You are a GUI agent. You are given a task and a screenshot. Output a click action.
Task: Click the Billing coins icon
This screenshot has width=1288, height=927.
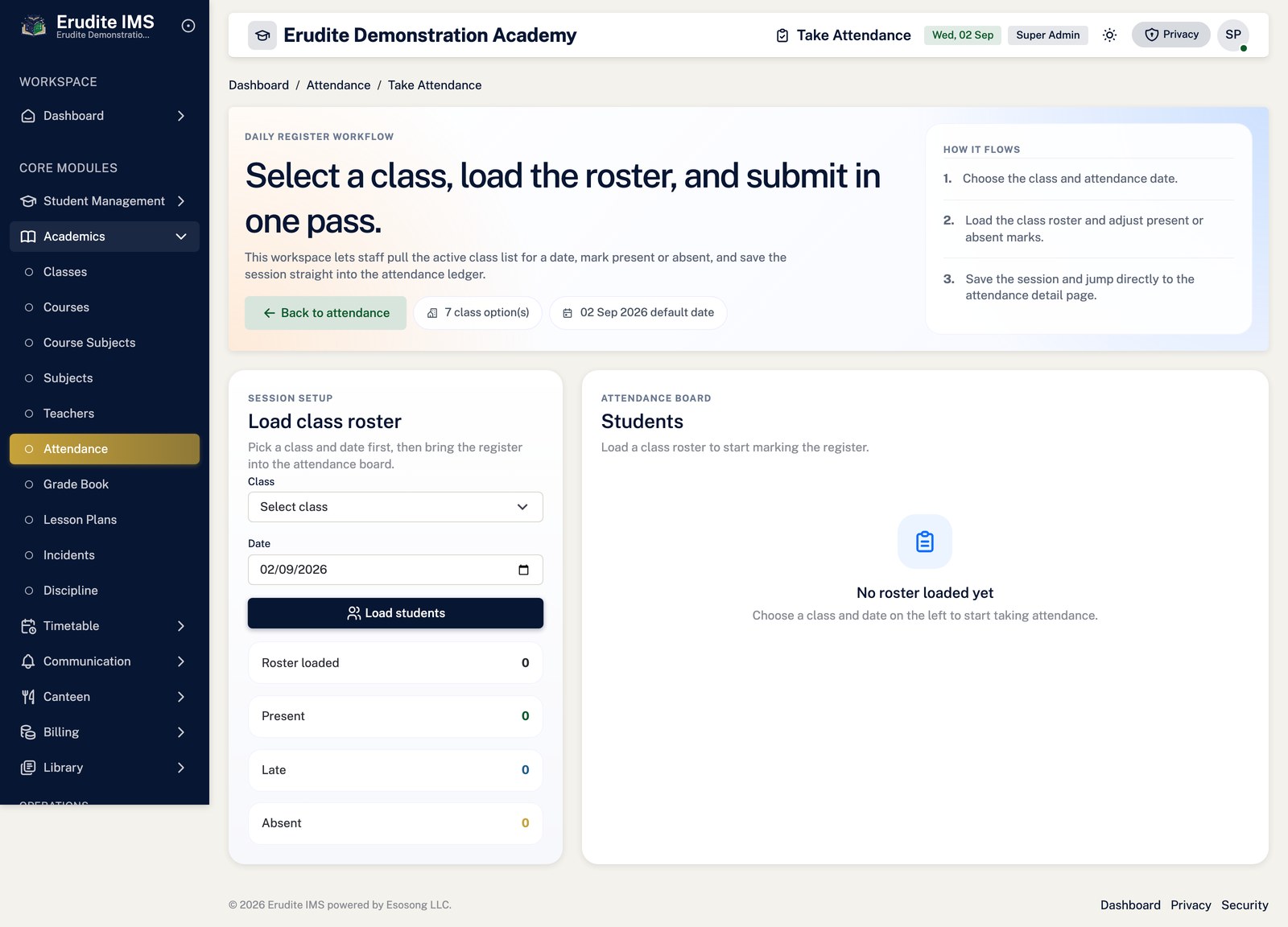28,732
